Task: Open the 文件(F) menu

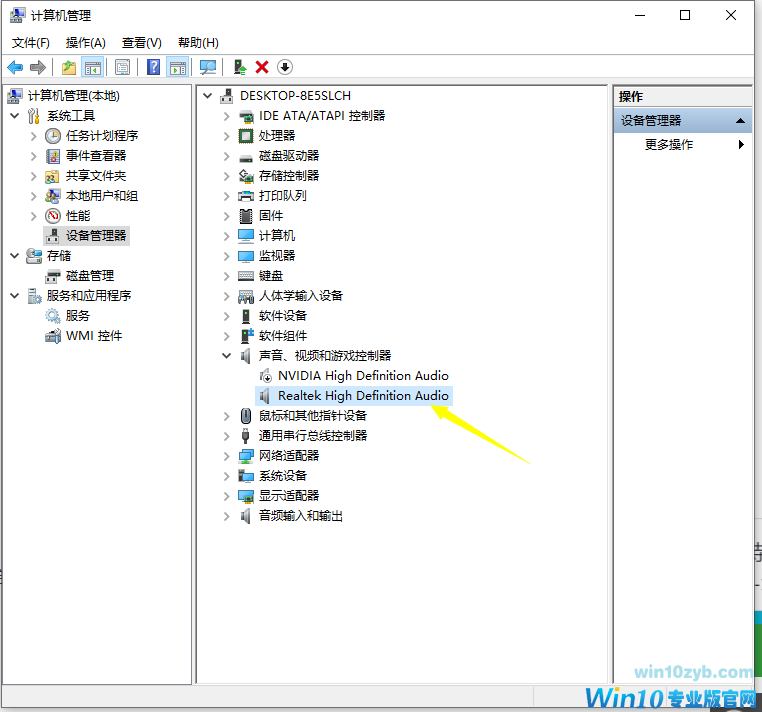Action: (31, 43)
